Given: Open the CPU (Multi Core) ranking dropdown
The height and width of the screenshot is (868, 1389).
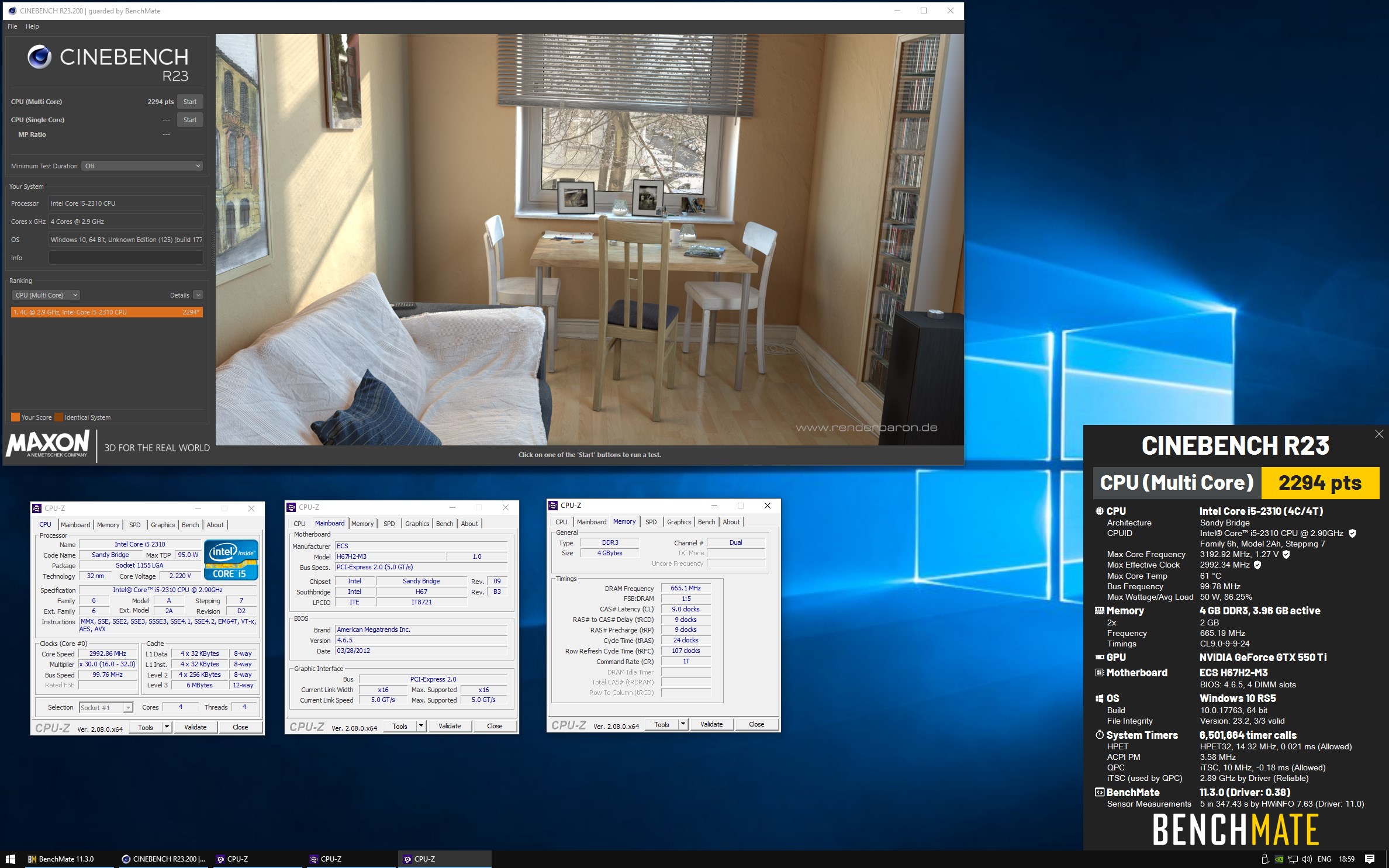Looking at the screenshot, I should click(x=46, y=295).
